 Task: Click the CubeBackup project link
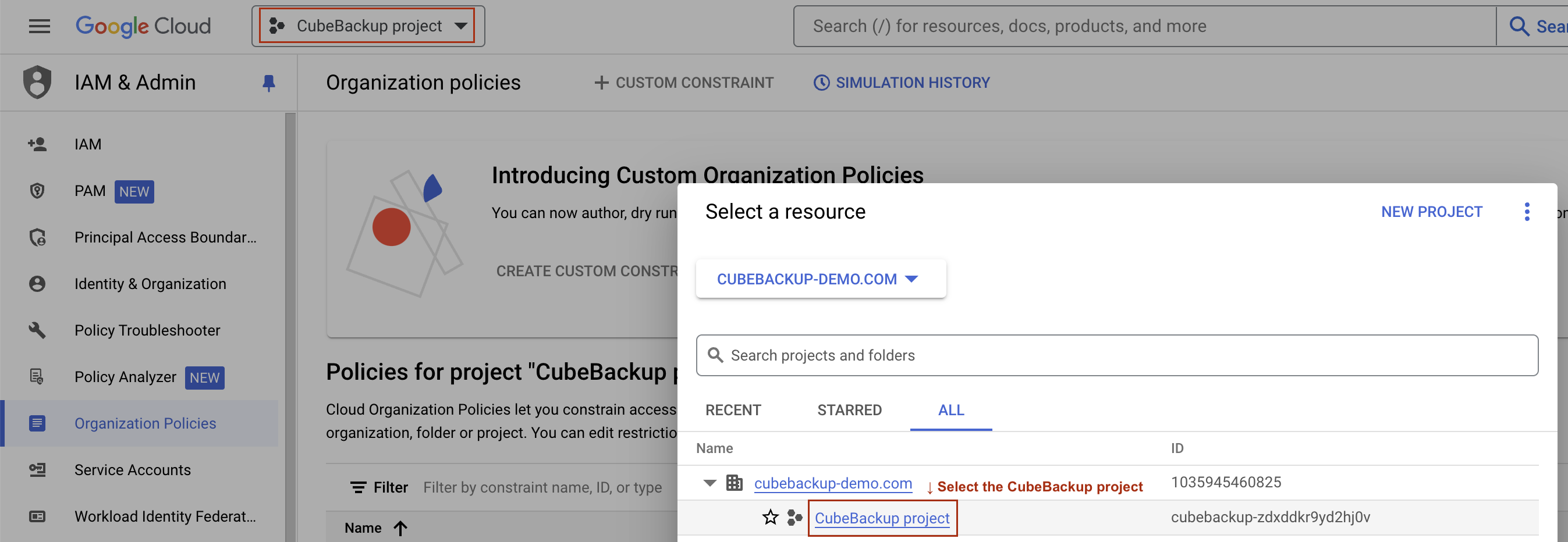[x=881, y=518]
